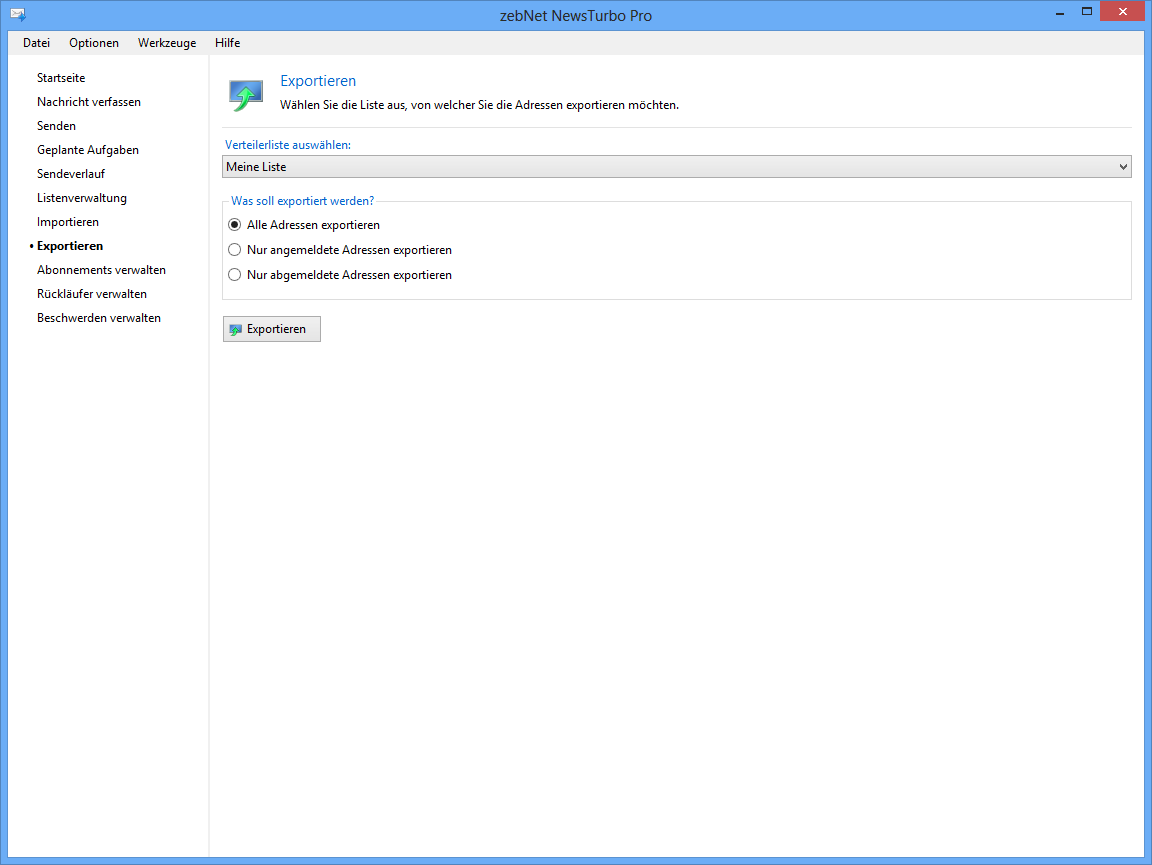Image resolution: width=1152 pixels, height=865 pixels.
Task: Navigate to Senden in the sidebar
Action: 56,126
